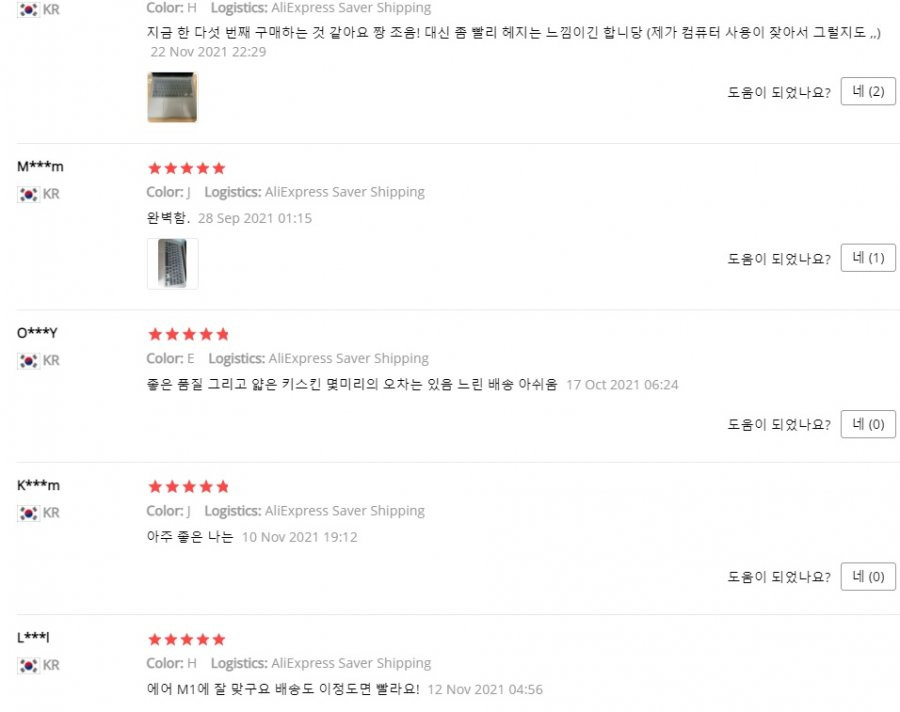This screenshot has width=900, height=712.
Task: Select reviewer name O***Y
Action: click(37, 332)
